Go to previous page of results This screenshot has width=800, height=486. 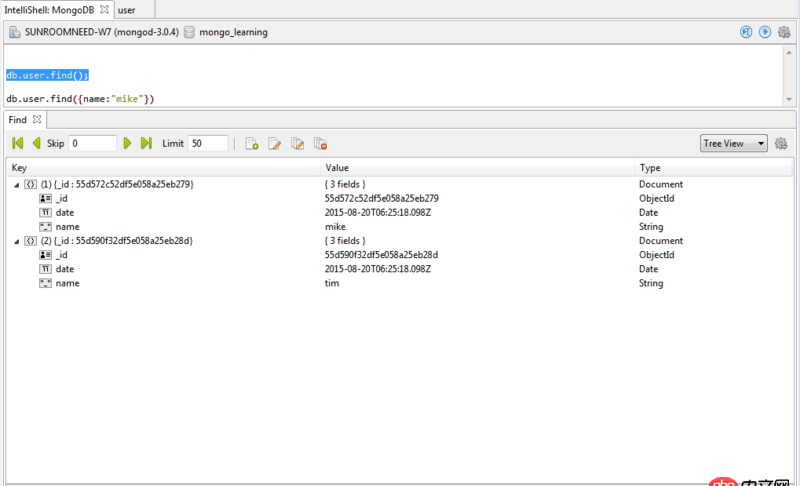(x=36, y=143)
